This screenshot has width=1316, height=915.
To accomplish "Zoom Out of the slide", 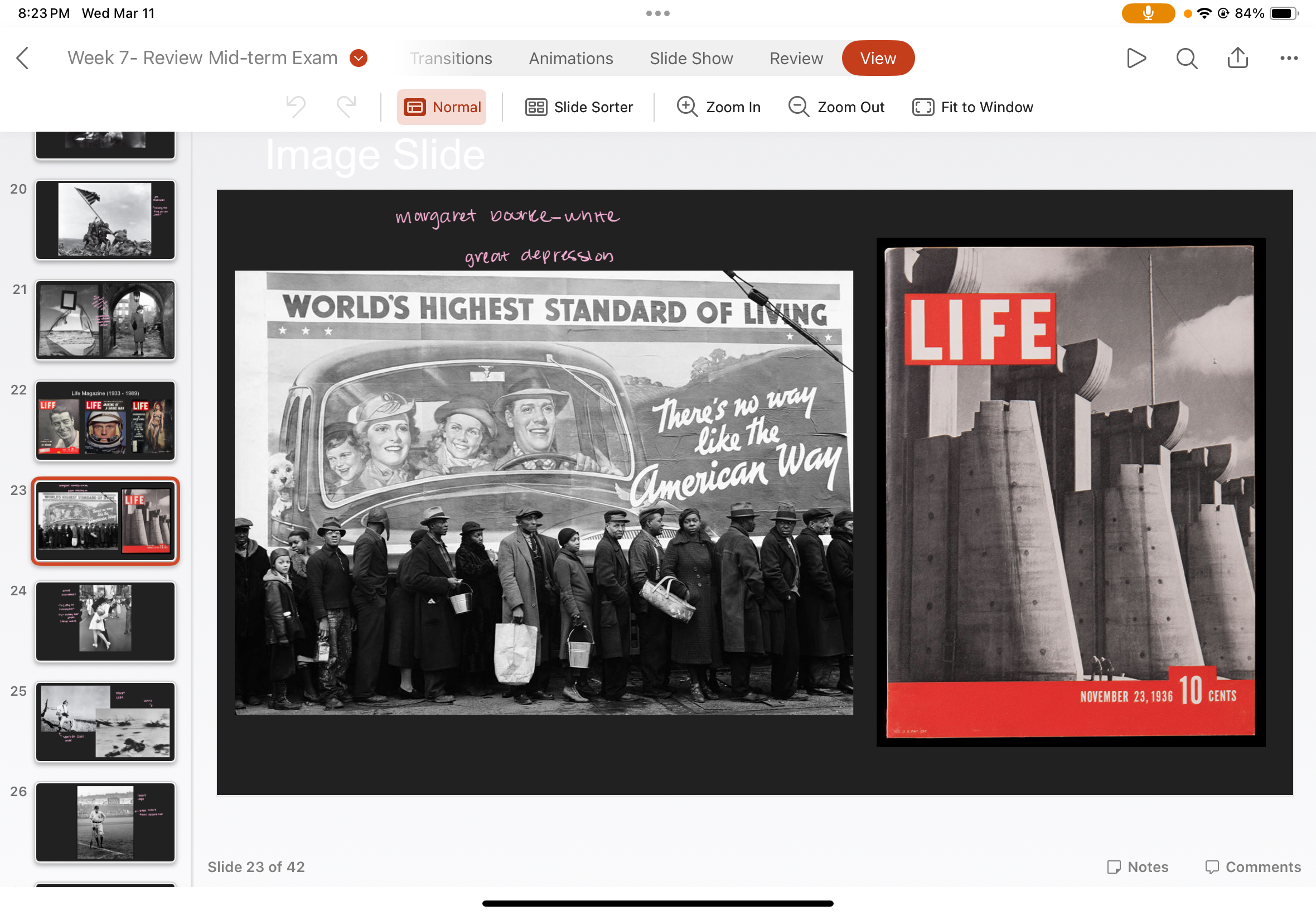I will tap(836, 107).
